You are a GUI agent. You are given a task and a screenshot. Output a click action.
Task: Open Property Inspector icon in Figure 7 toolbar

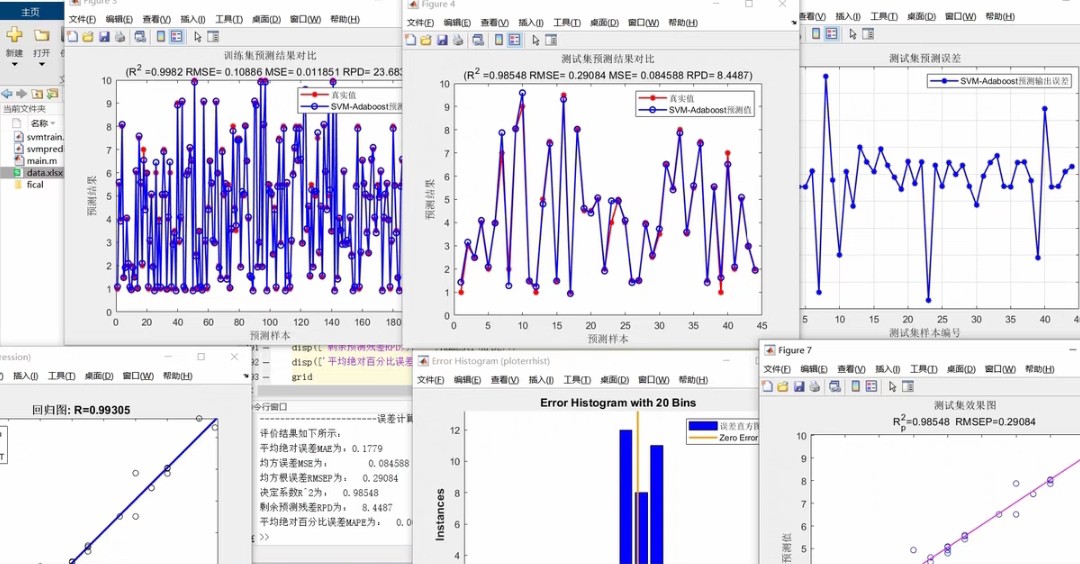(908, 386)
